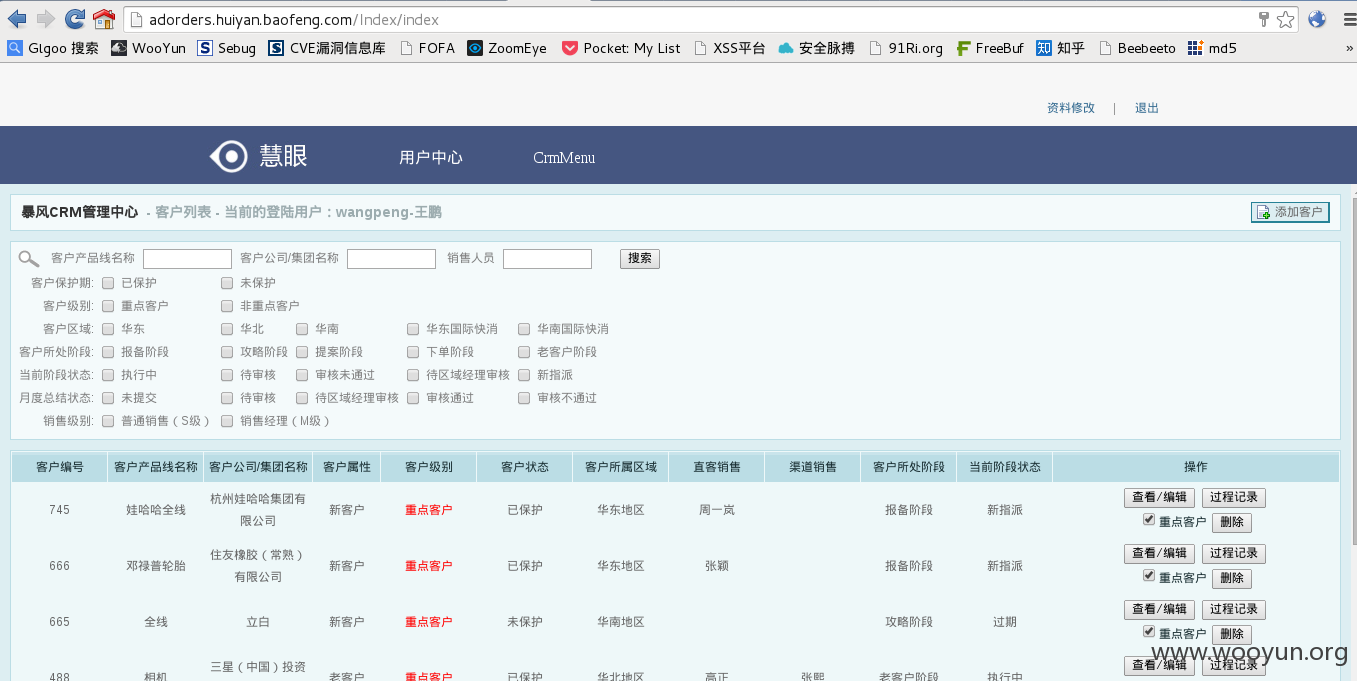This screenshot has width=1357, height=681.
Task: Open Beebeeto bookmark
Action: pyautogui.click(x=1137, y=47)
